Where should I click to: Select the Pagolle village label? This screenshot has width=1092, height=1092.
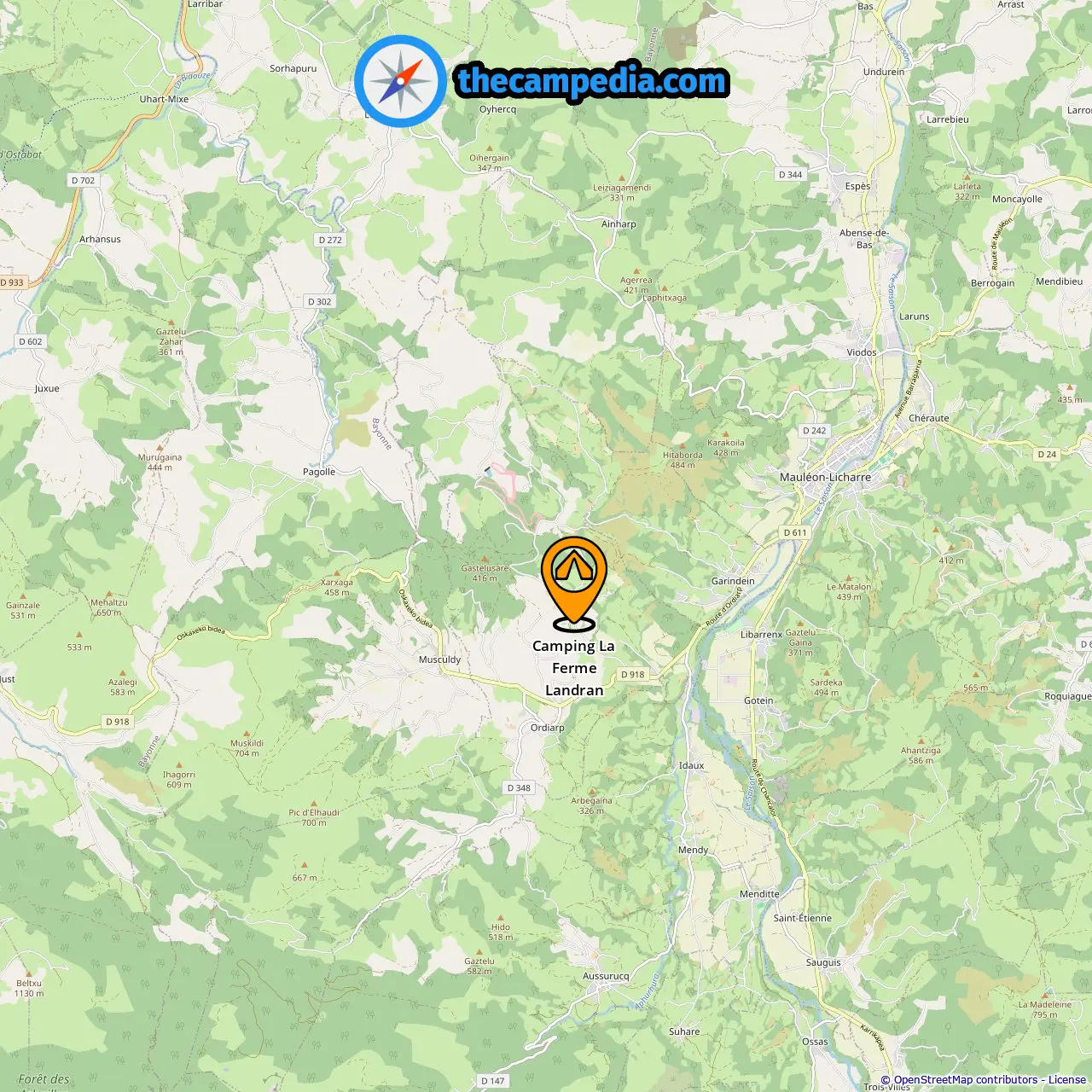[x=319, y=472]
